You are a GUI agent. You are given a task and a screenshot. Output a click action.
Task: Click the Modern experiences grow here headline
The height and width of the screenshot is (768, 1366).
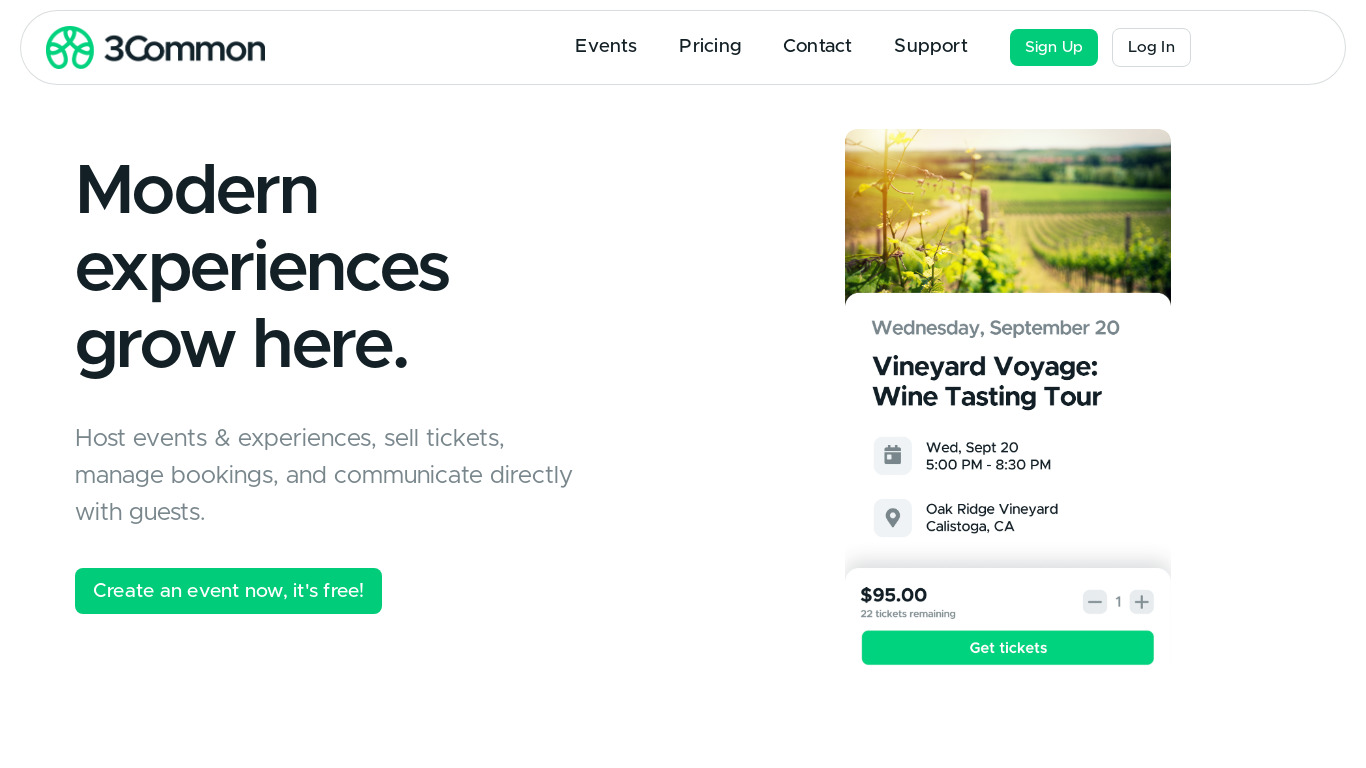(x=261, y=266)
